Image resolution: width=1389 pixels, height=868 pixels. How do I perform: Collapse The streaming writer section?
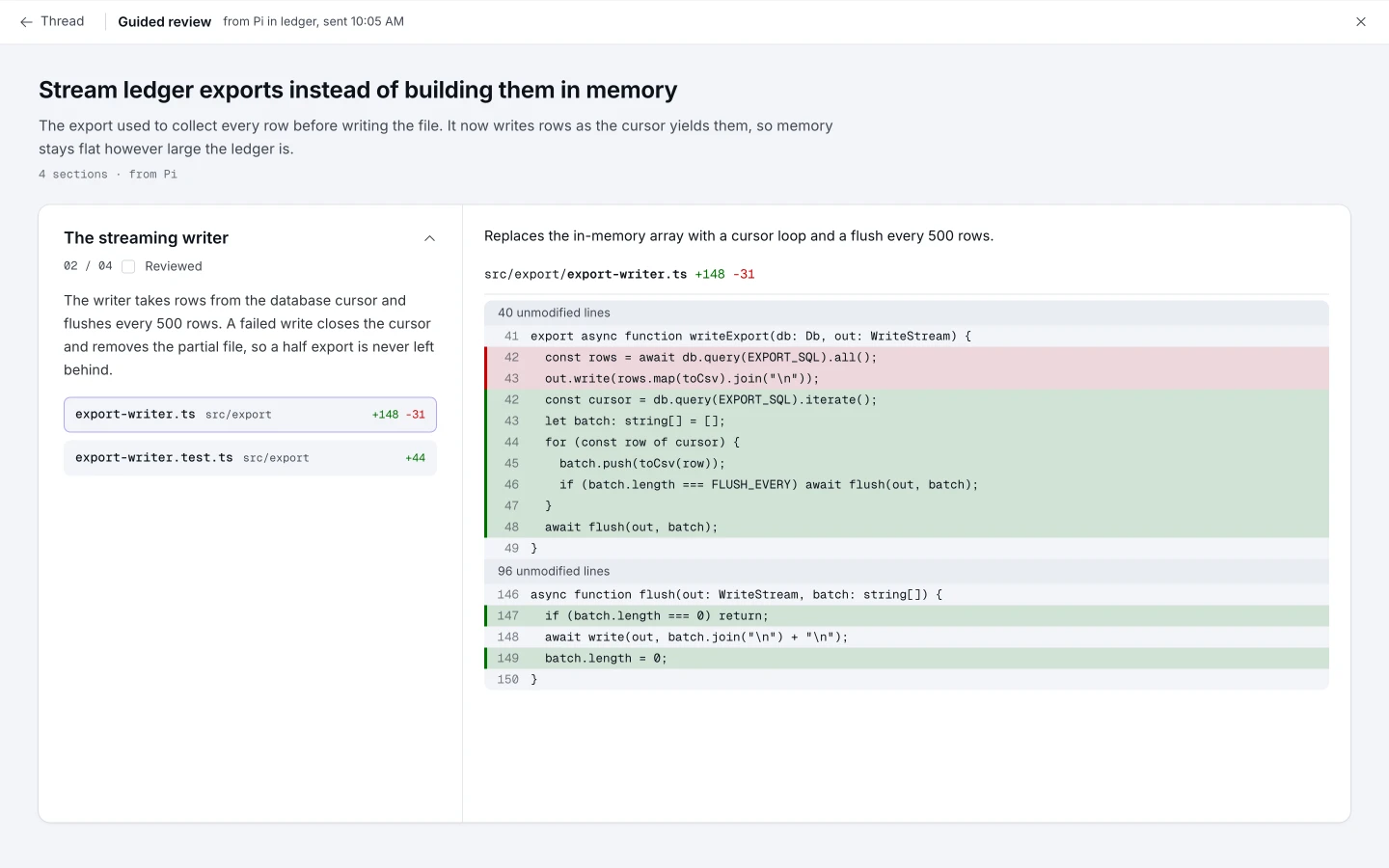[x=430, y=238]
